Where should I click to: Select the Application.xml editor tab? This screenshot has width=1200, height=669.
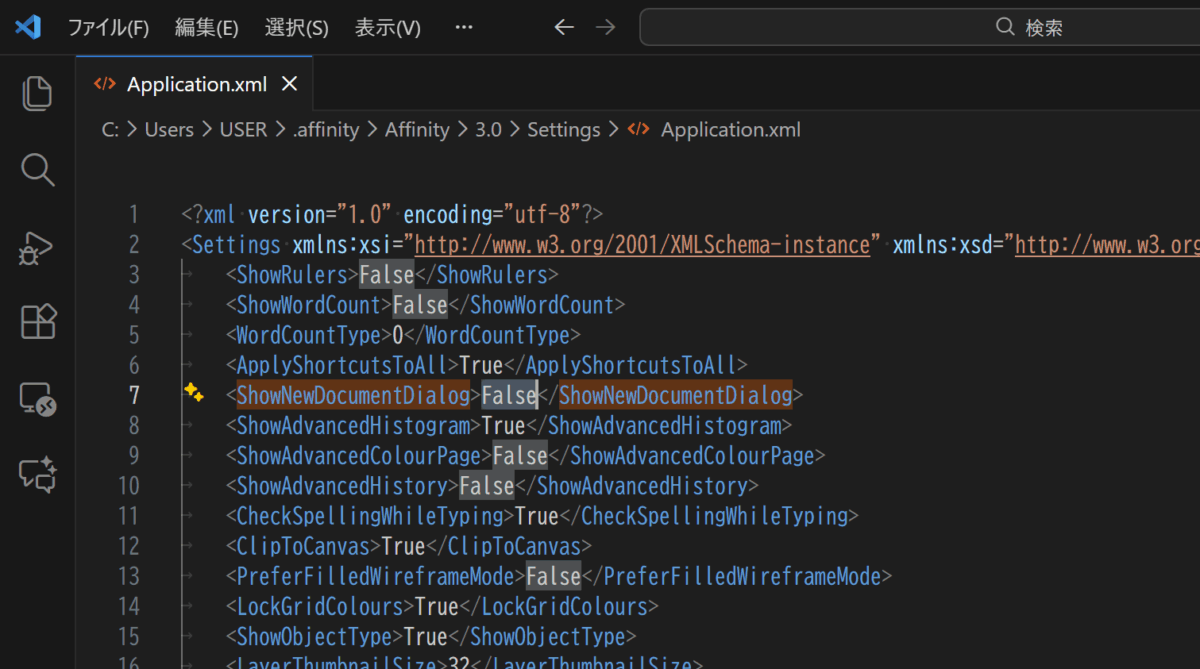pyautogui.click(x=196, y=85)
